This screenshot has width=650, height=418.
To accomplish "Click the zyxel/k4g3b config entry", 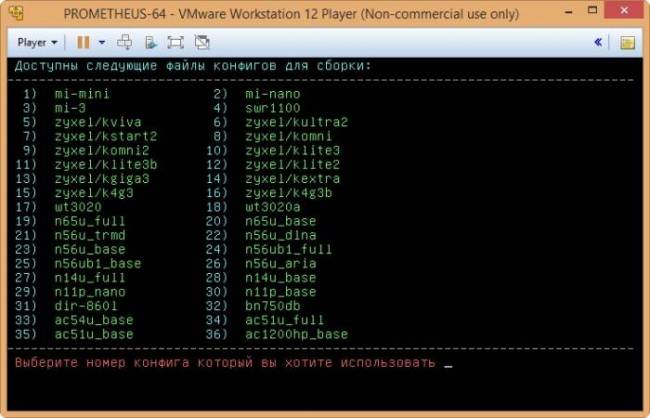I will pos(289,193).
